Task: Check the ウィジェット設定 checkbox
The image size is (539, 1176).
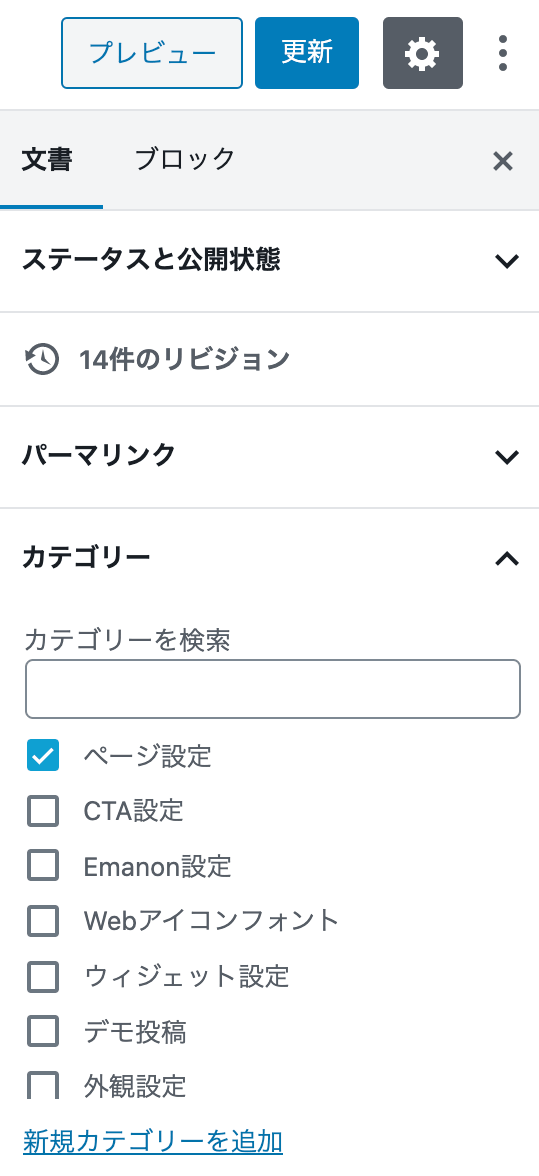Action: click(x=43, y=976)
